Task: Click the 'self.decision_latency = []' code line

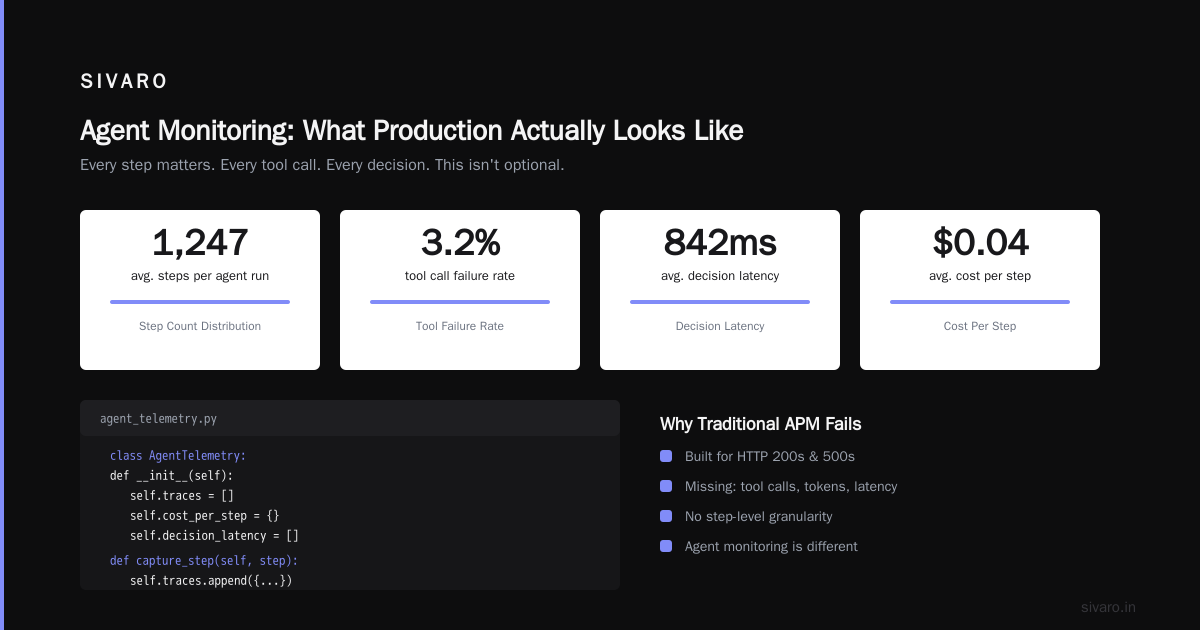Action: click(215, 536)
